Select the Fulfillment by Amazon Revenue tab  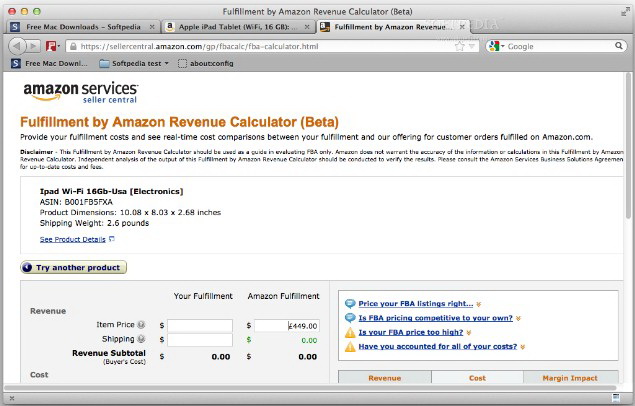pos(393,27)
